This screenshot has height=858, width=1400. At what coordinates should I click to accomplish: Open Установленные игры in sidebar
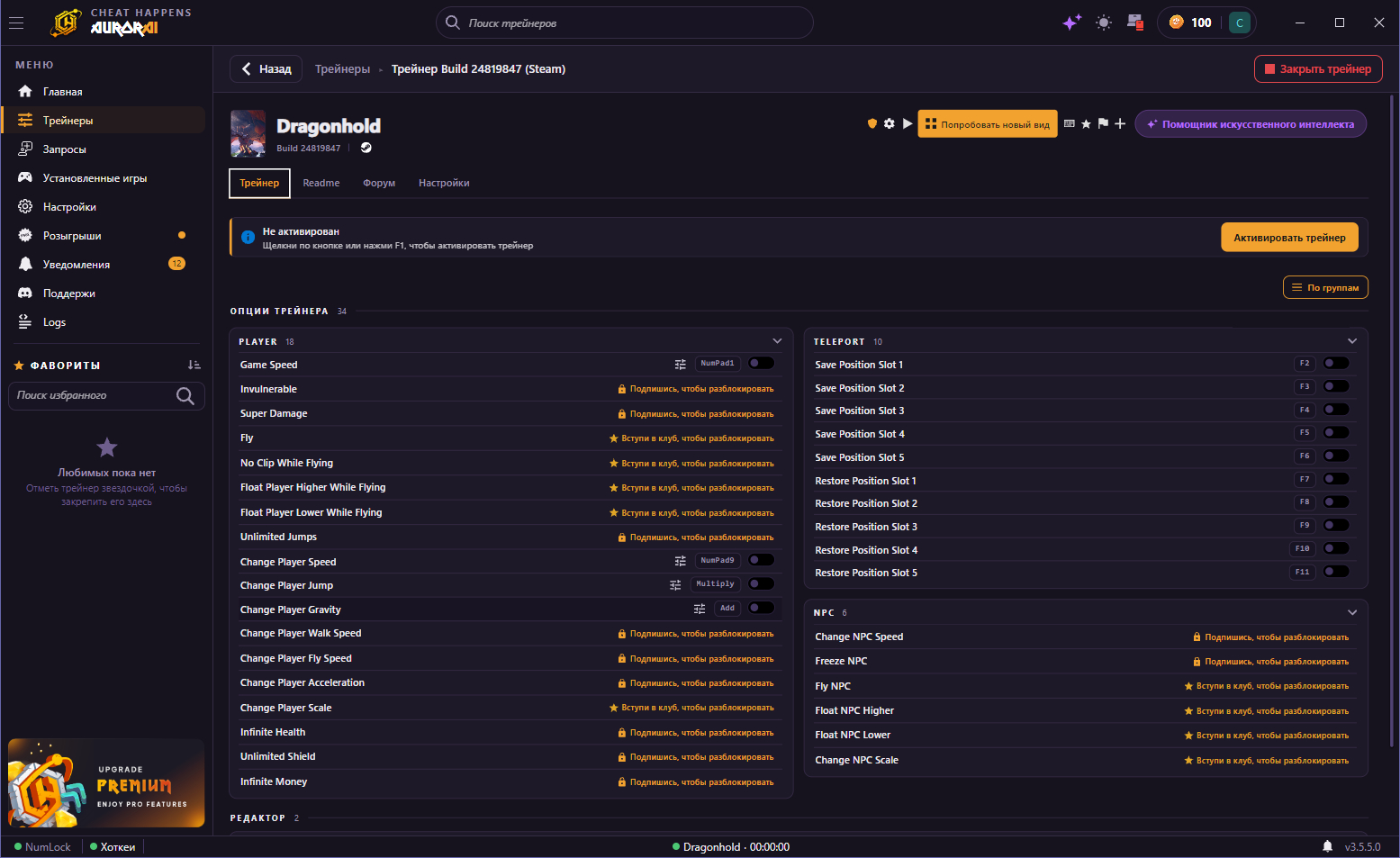tap(104, 178)
